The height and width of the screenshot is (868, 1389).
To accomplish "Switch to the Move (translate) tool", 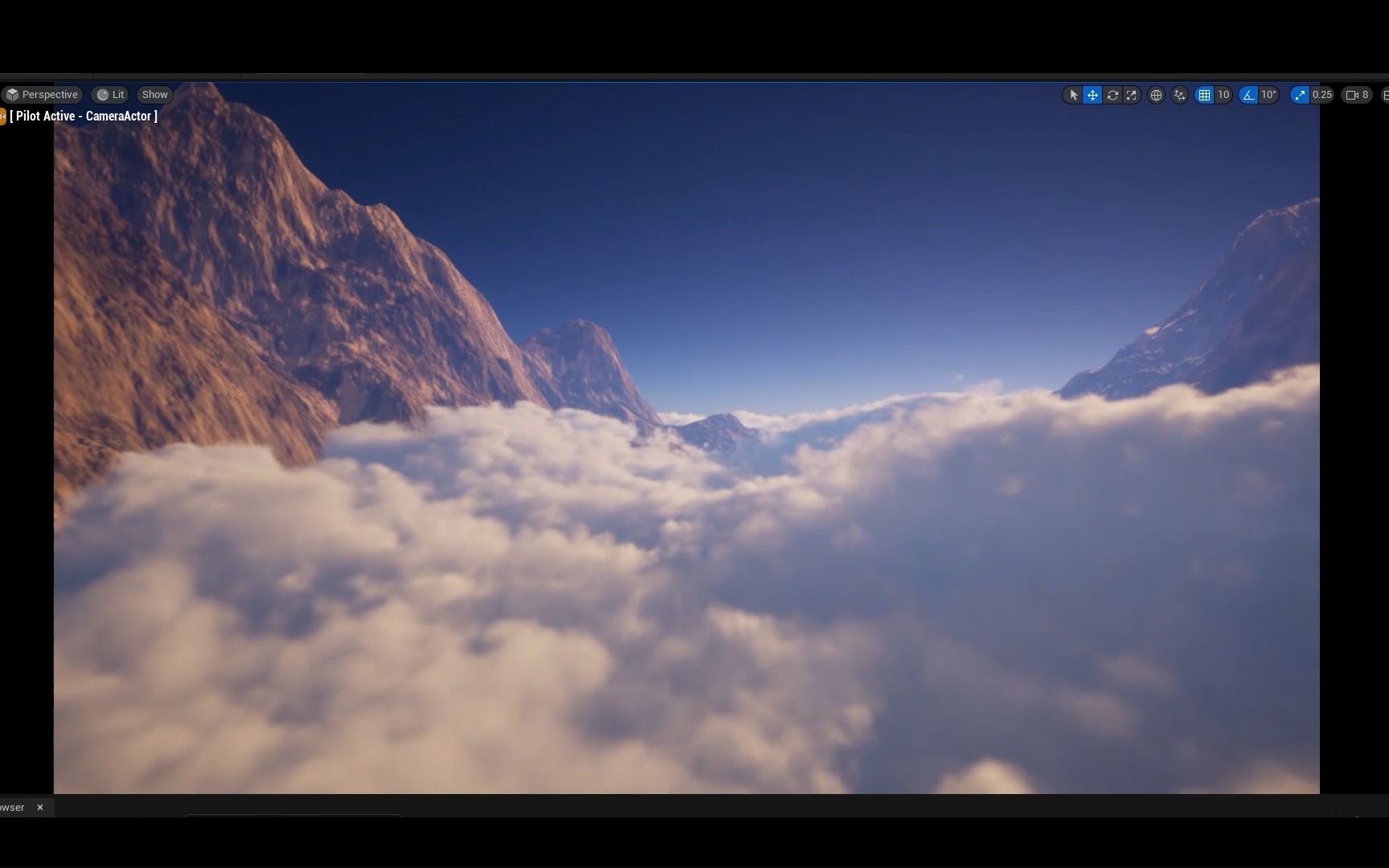I will pos(1092,95).
